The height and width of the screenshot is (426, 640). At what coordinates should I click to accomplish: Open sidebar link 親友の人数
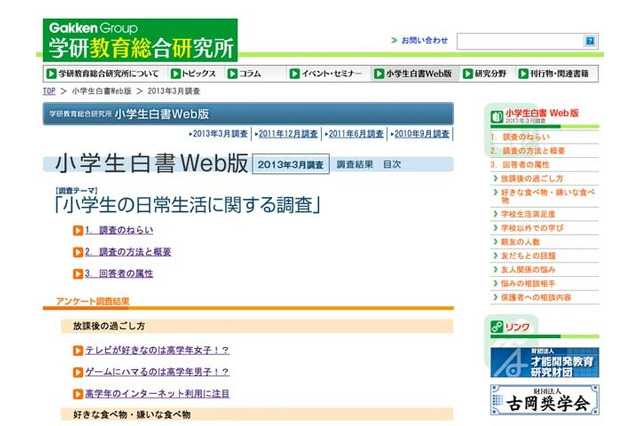520,242
